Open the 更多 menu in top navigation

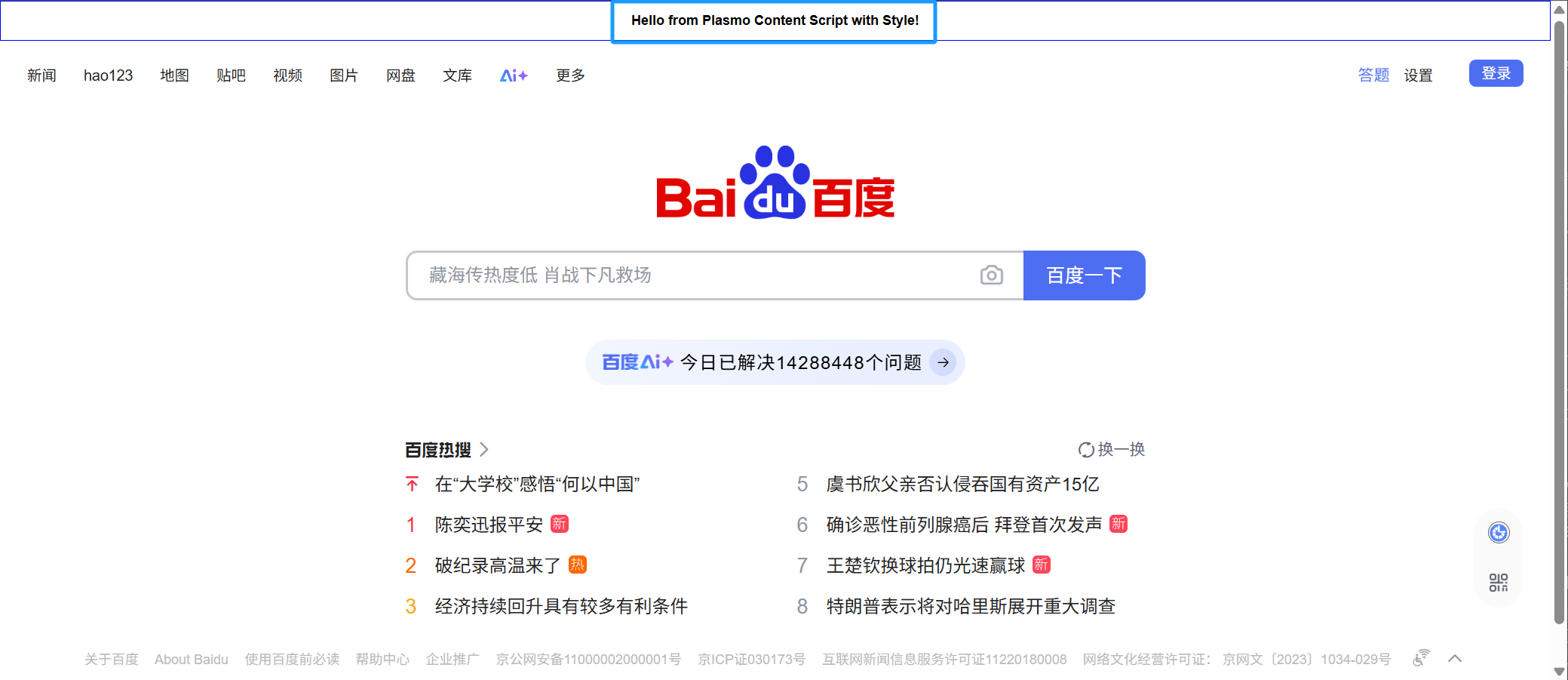[570, 75]
